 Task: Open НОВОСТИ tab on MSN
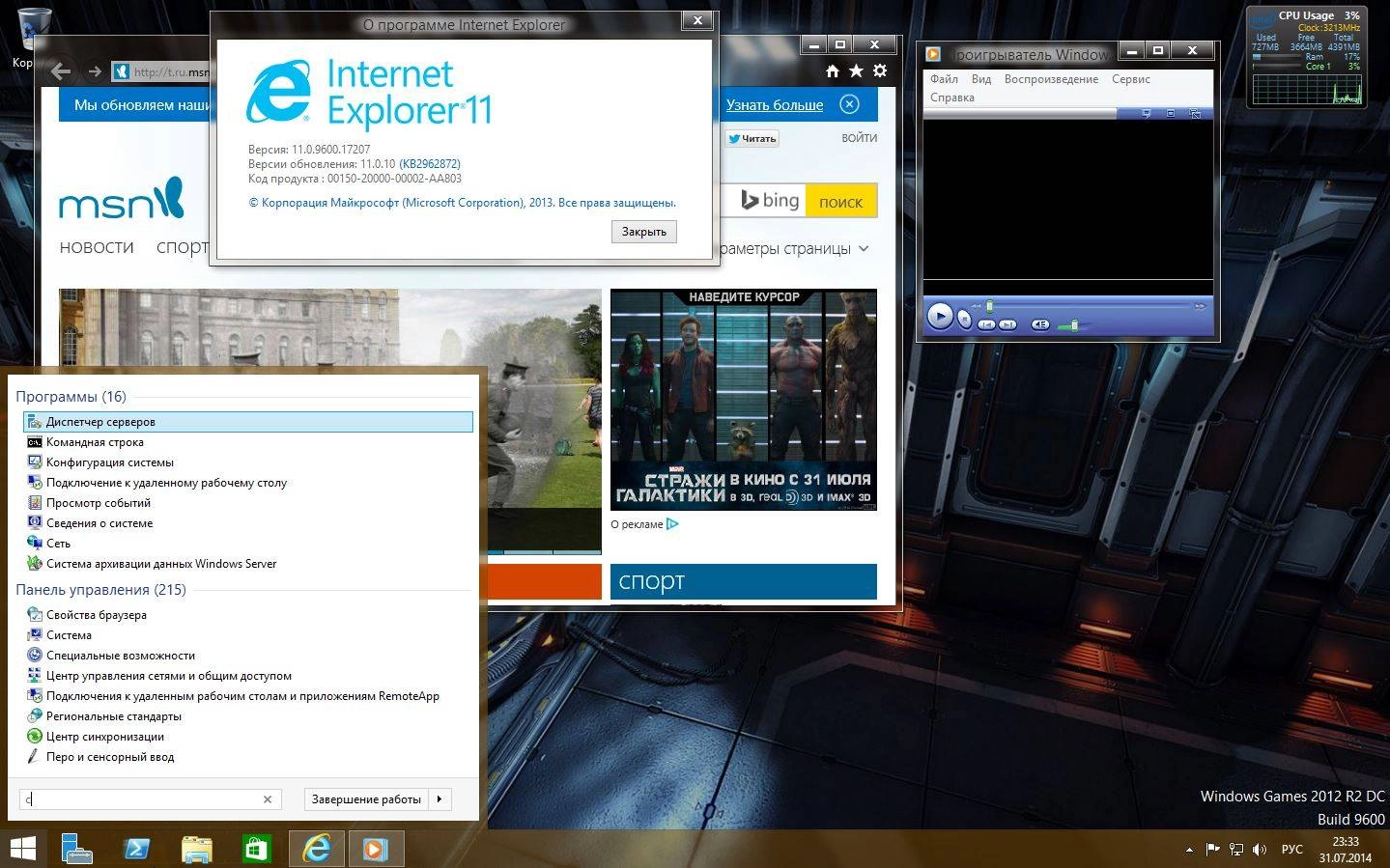[x=97, y=248]
